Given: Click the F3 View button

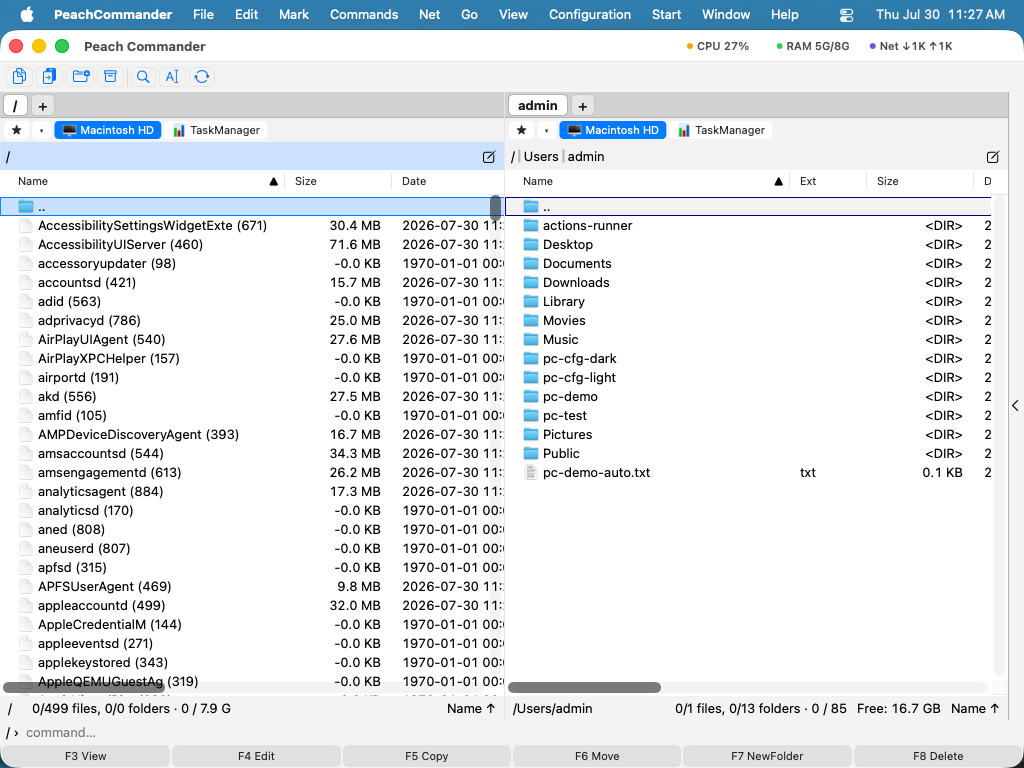Looking at the screenshot, I should coord(86,756).
